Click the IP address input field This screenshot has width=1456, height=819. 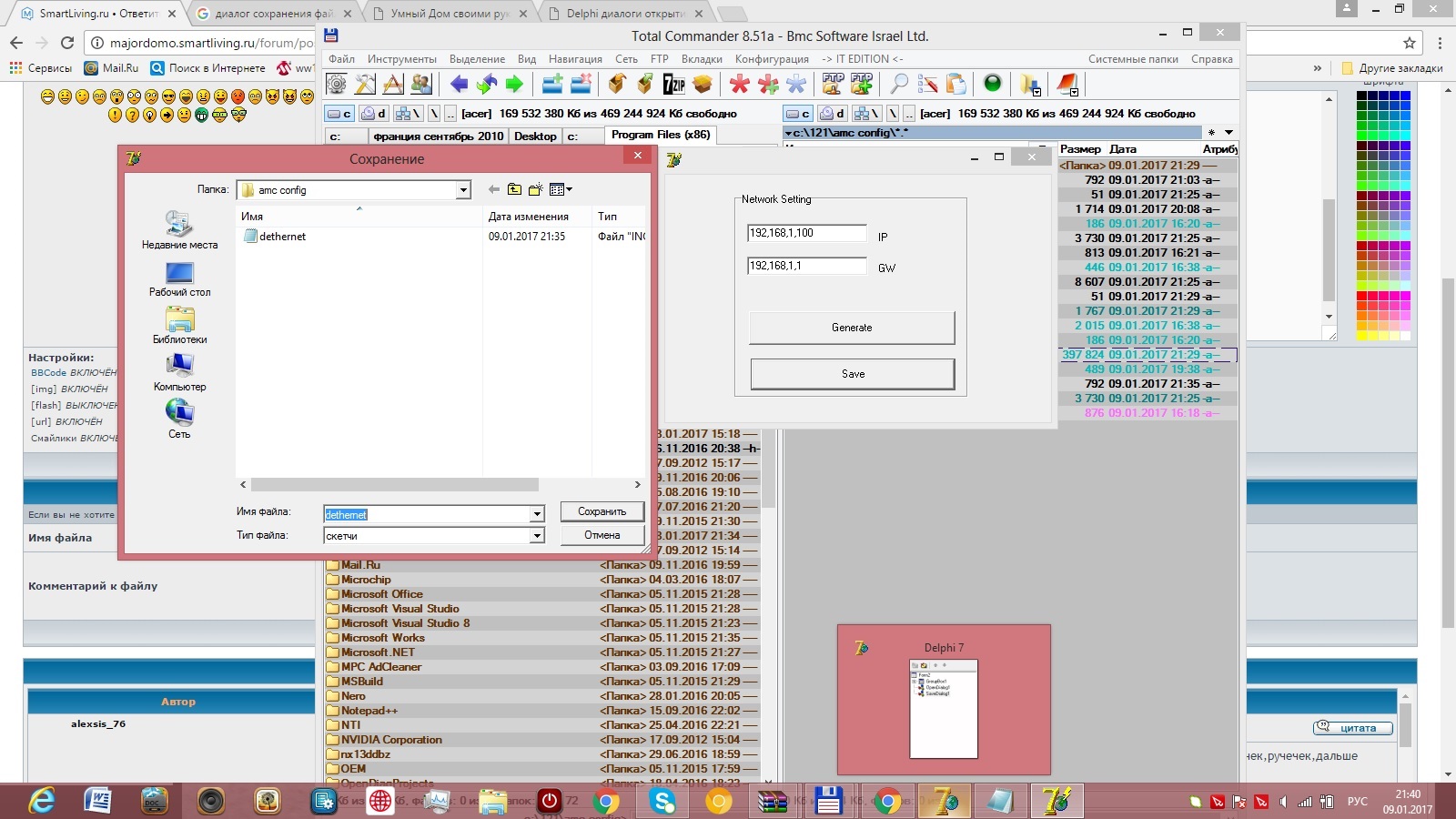pyautogui.click(x=806, y=233)
